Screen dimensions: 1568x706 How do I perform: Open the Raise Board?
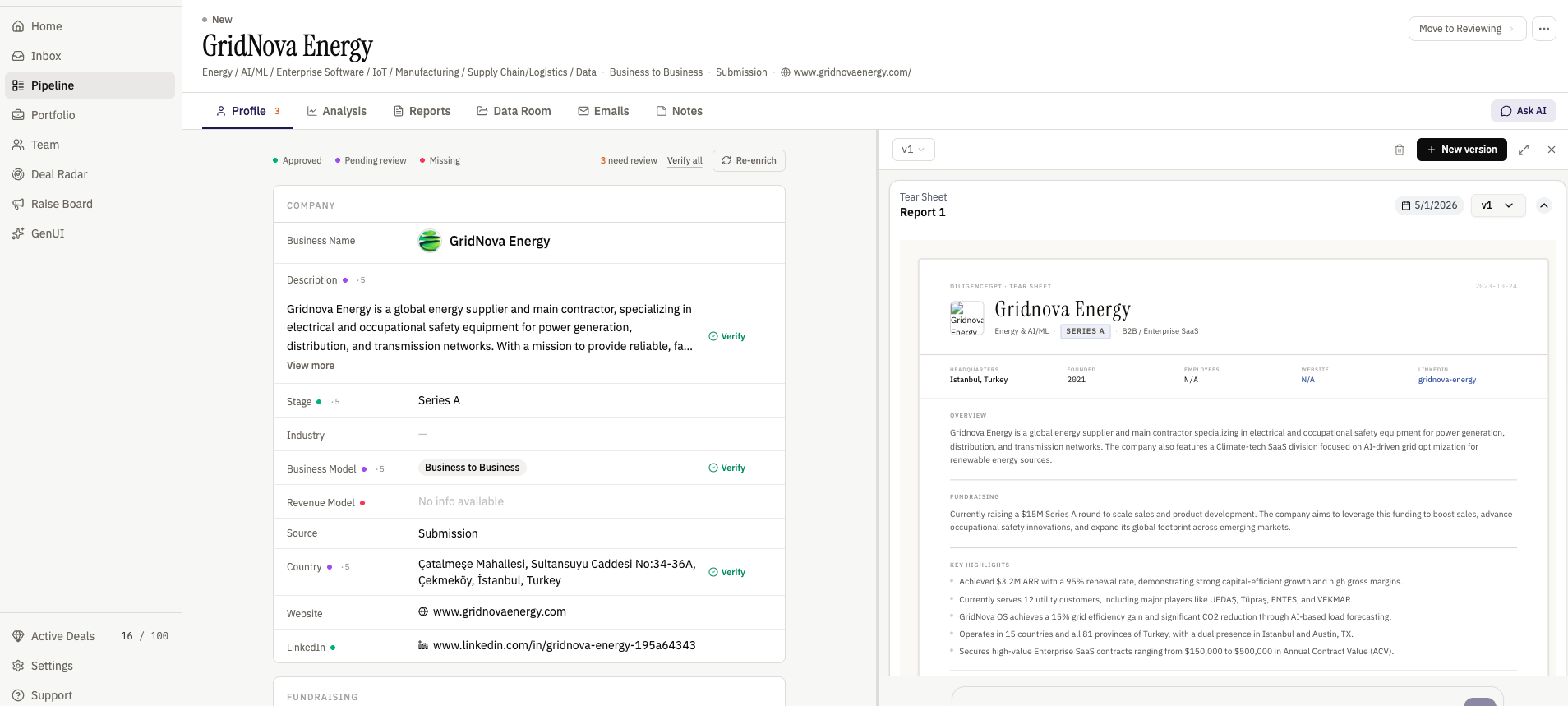pyautogui.click(x=90, y=204)
